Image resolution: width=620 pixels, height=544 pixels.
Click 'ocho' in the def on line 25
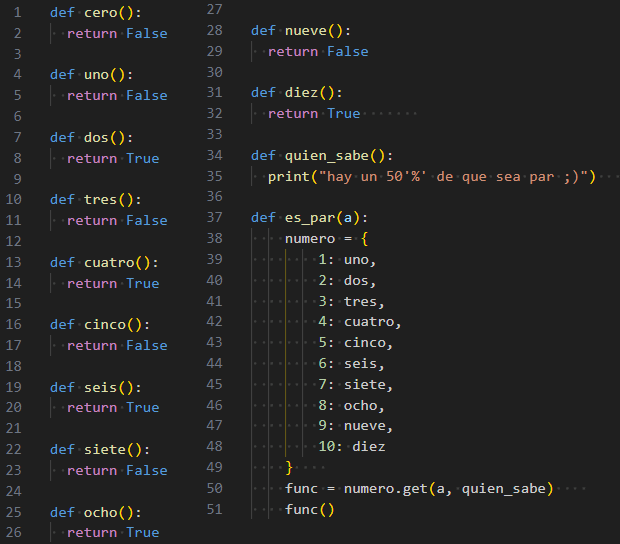pyautogui.click(x=101, y=512)
